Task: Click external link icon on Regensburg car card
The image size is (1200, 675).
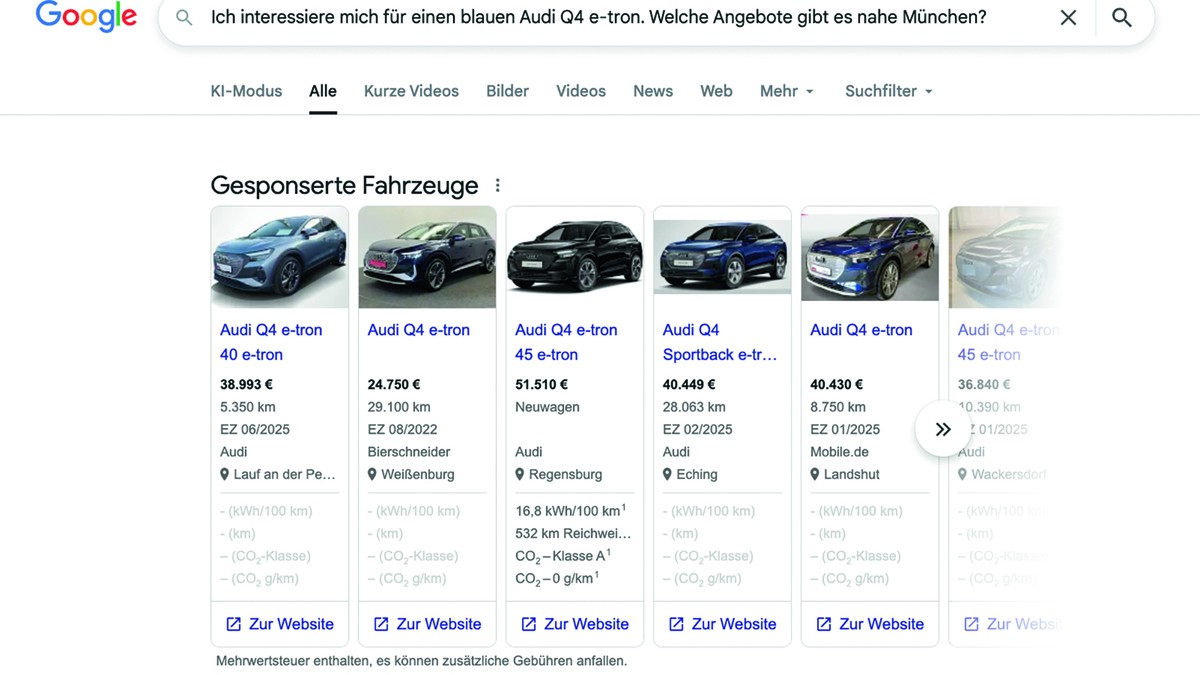Action: pyautogui.click(x=529, y=624)
